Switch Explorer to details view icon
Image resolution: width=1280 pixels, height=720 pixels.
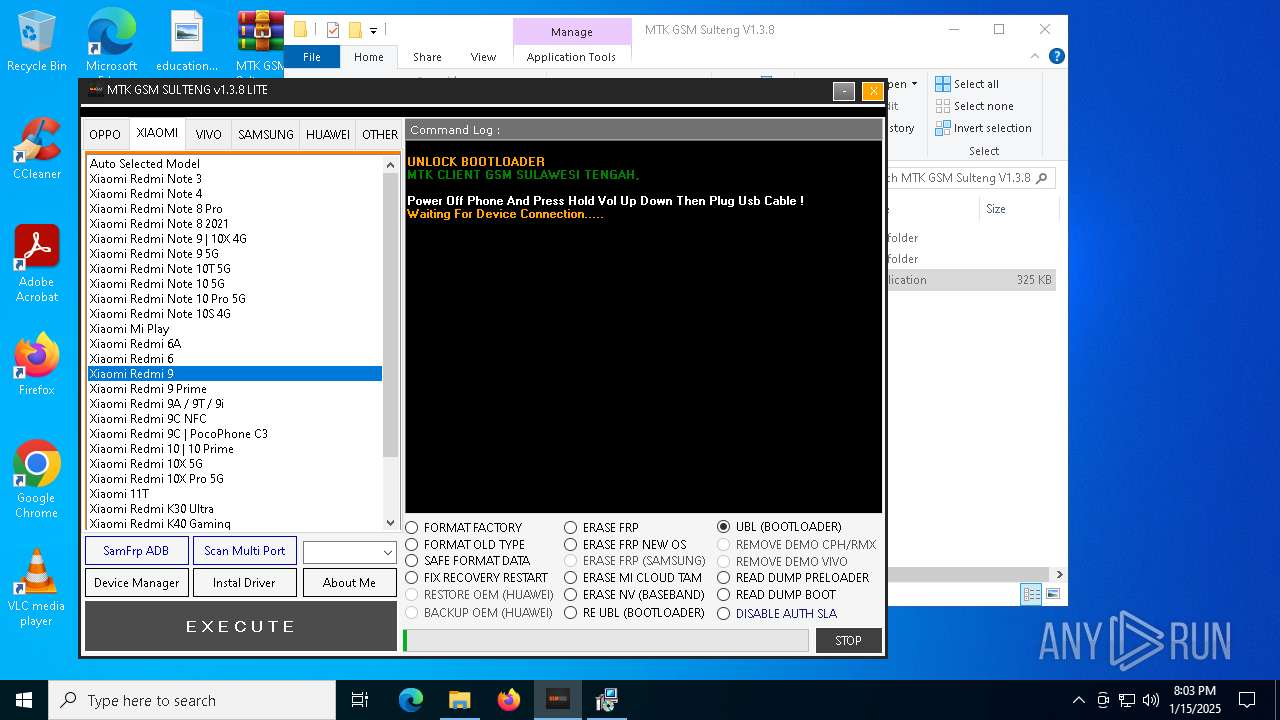[1031, 594]
